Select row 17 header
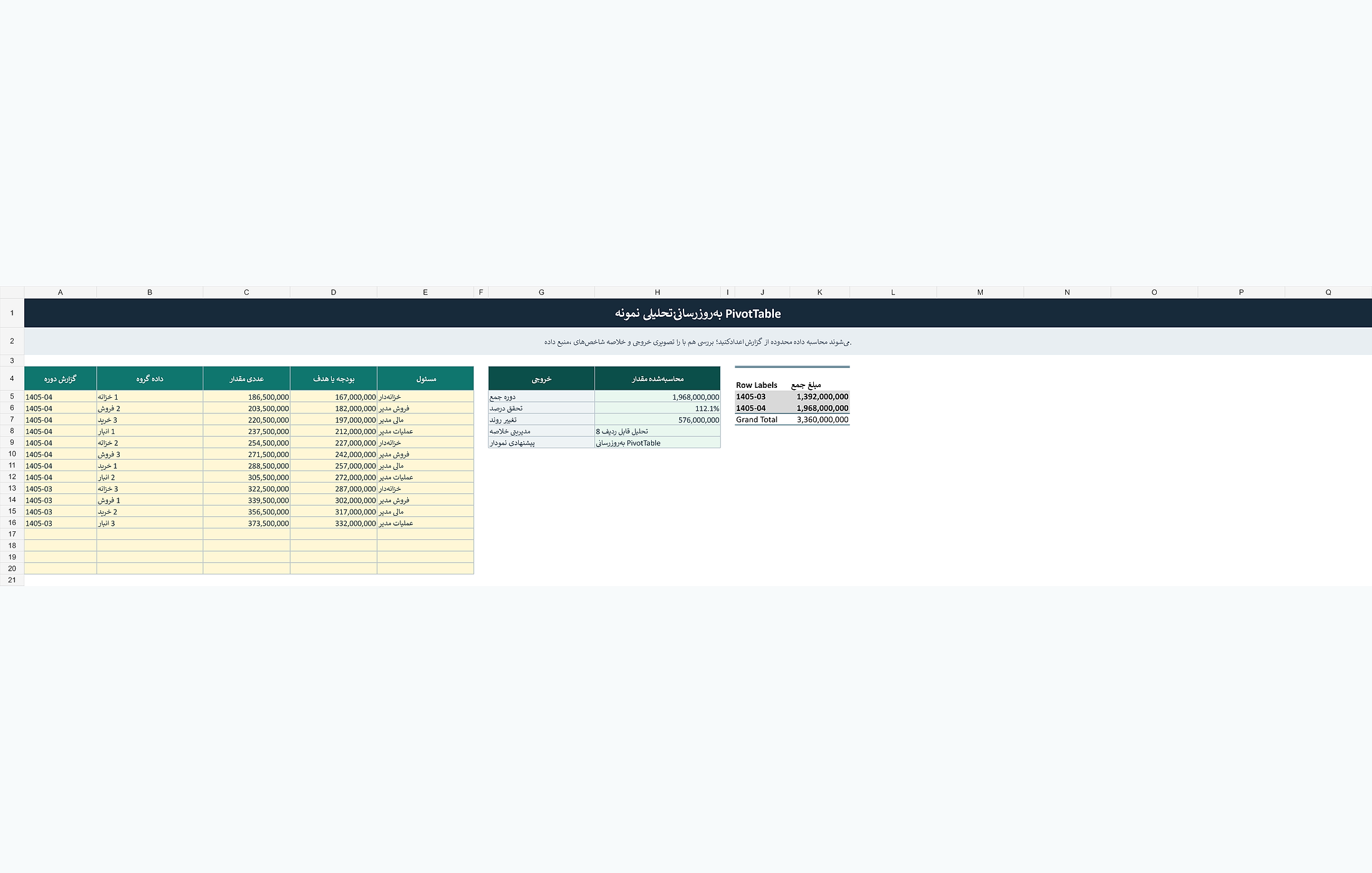This screenshot has height=873, width=1372. [x=12, y=534]
